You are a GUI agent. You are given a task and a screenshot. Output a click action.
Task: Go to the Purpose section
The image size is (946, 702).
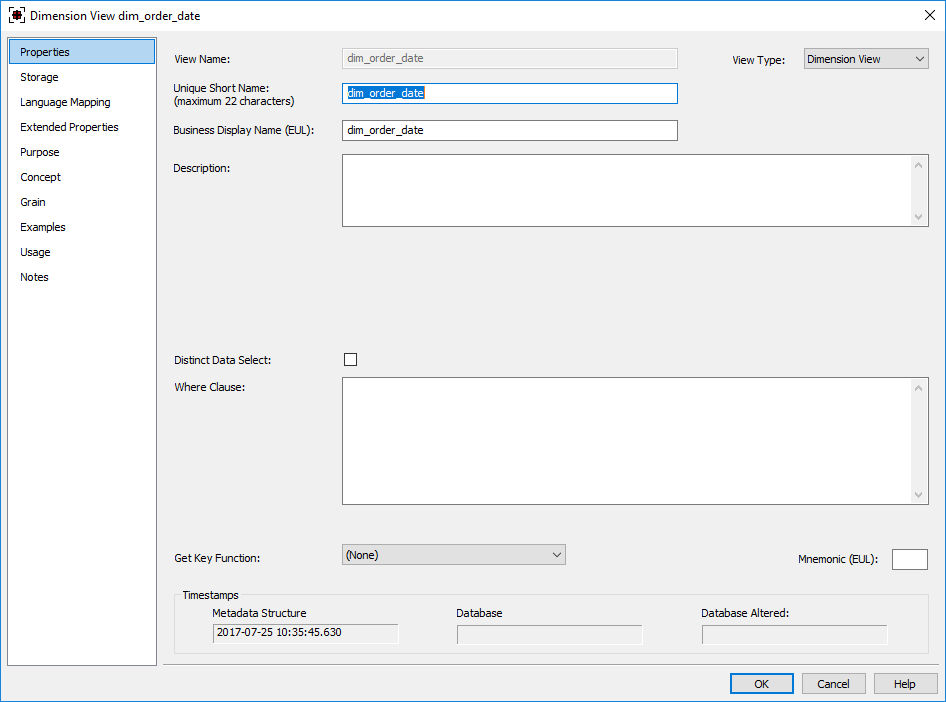point(40,152)
